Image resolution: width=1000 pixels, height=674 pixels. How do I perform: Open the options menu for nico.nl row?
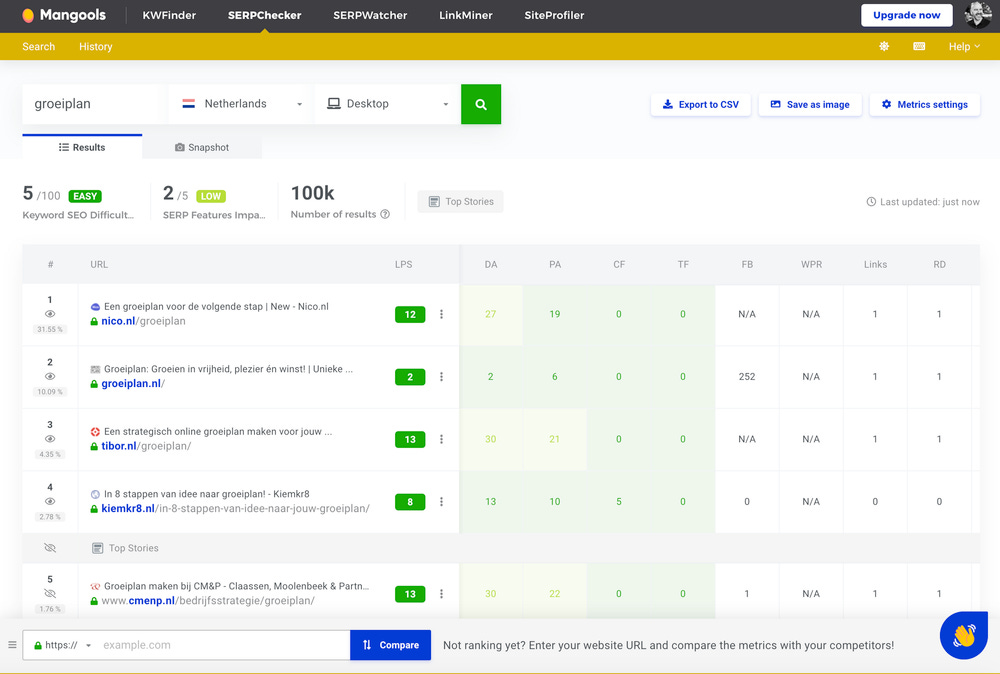(x=441, y=314)
